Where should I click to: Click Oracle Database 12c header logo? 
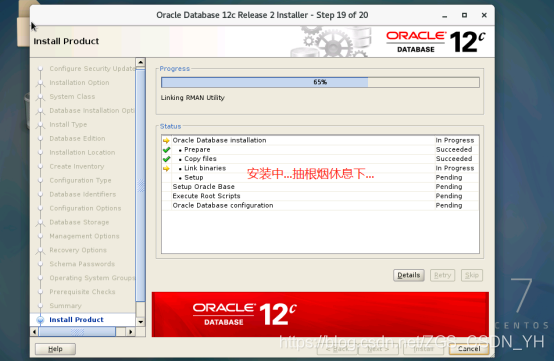436,42
